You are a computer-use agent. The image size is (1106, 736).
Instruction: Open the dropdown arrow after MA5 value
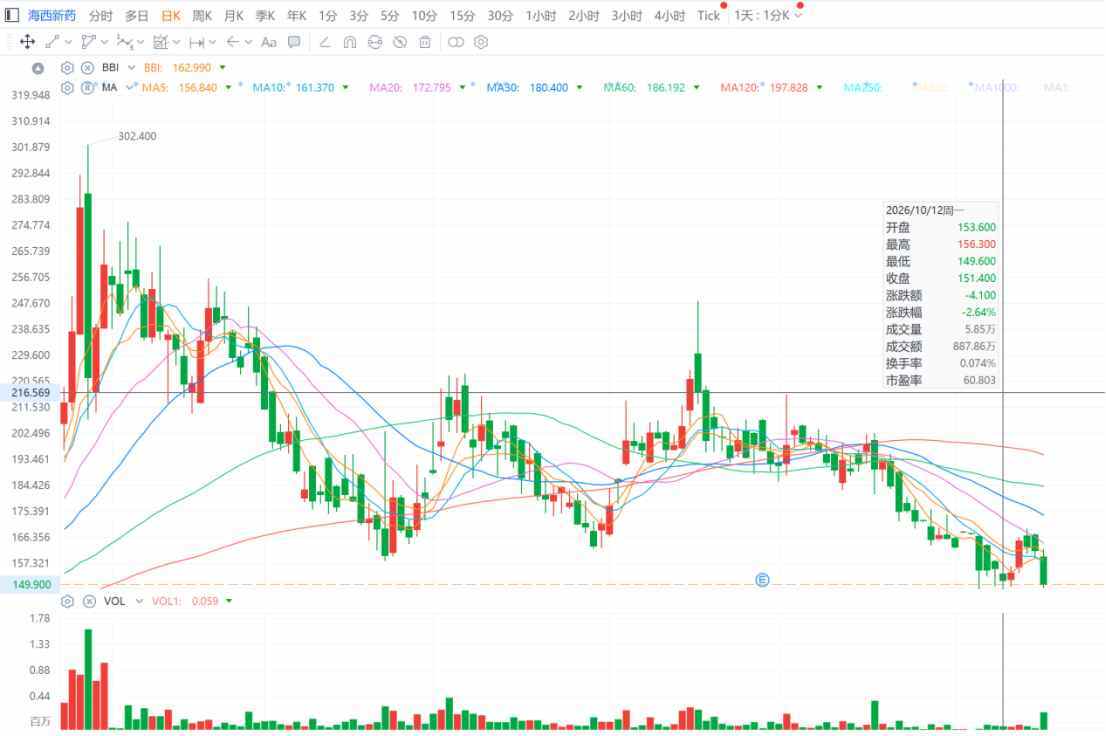point(228,88)
